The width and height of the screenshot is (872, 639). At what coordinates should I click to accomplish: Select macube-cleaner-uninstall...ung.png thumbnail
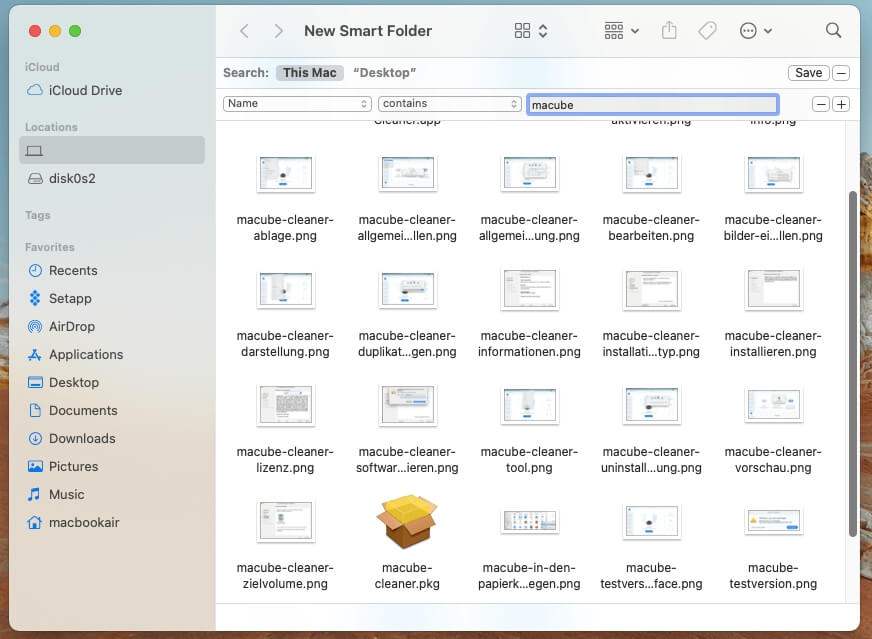pyautogui.click(x=651, y=405)
